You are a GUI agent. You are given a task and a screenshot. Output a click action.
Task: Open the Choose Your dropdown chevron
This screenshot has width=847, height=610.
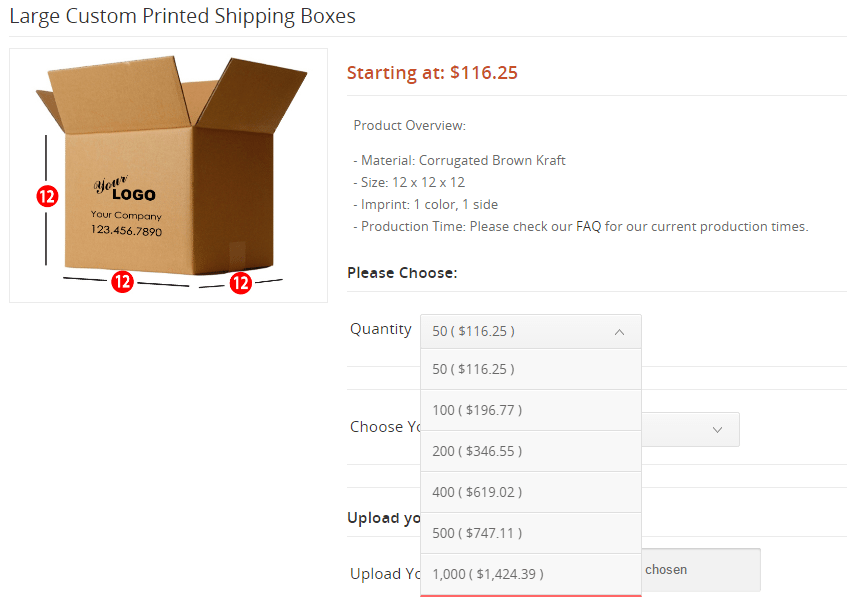pos(717,430)
